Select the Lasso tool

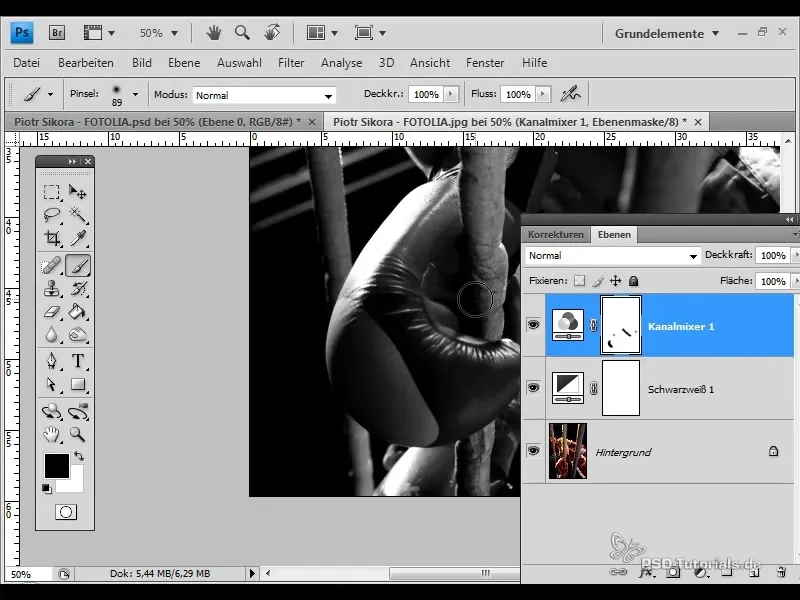[x=51, y=215]
